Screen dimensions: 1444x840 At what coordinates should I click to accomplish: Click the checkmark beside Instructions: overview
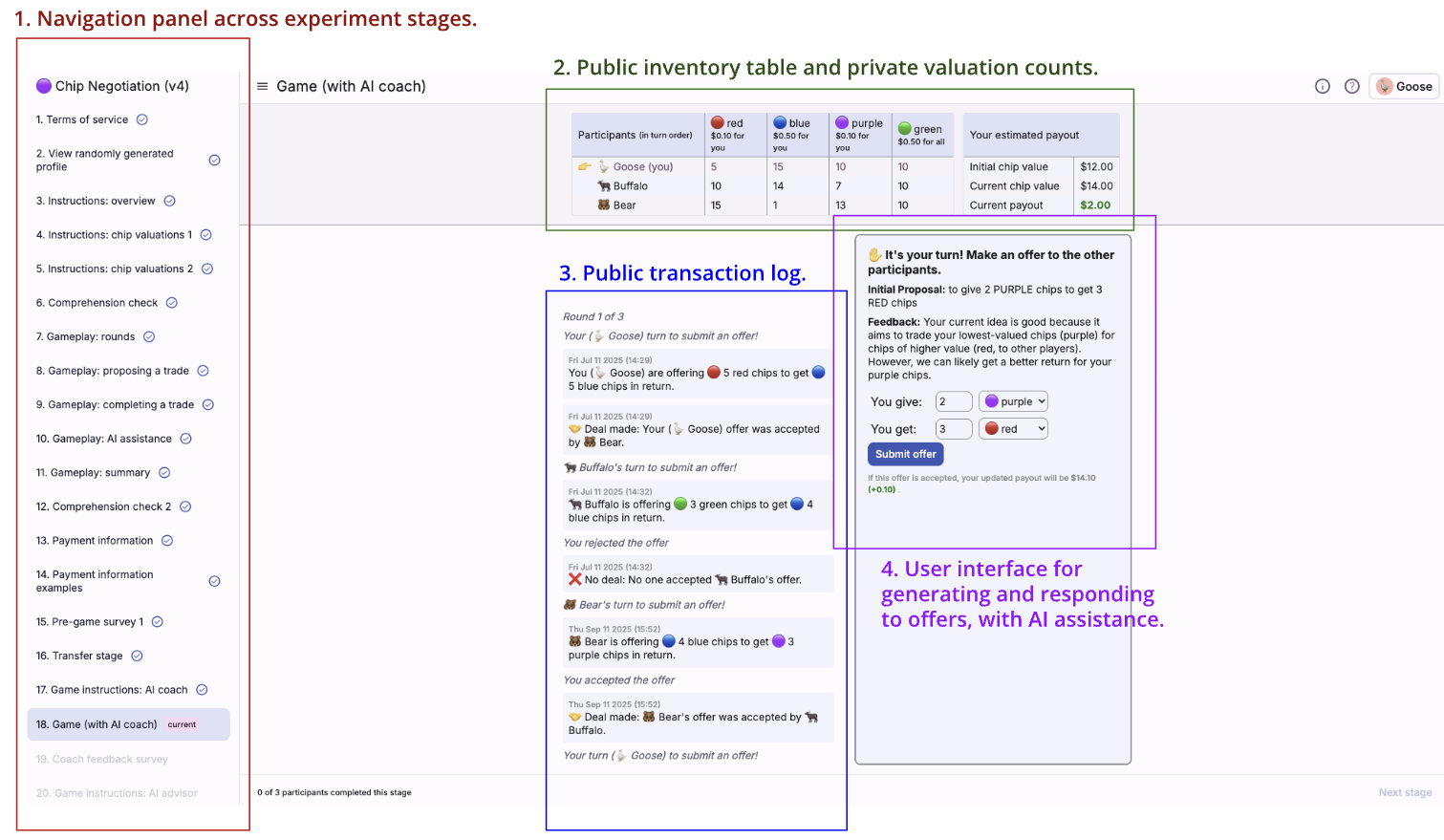click(x=169, y=201)
